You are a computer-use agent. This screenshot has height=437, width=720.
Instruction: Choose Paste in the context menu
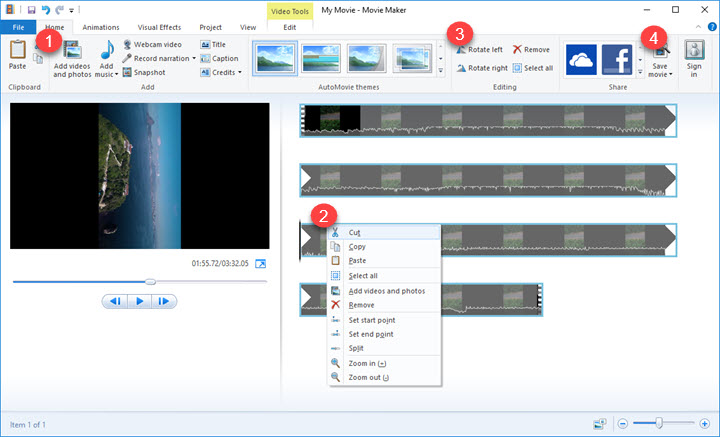[x=384, y=260]
